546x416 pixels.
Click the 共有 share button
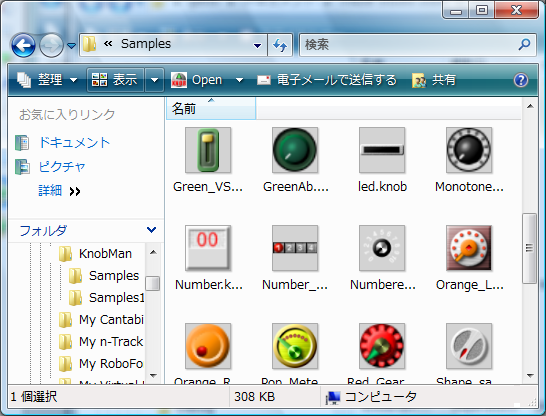[x=434, y=80]
